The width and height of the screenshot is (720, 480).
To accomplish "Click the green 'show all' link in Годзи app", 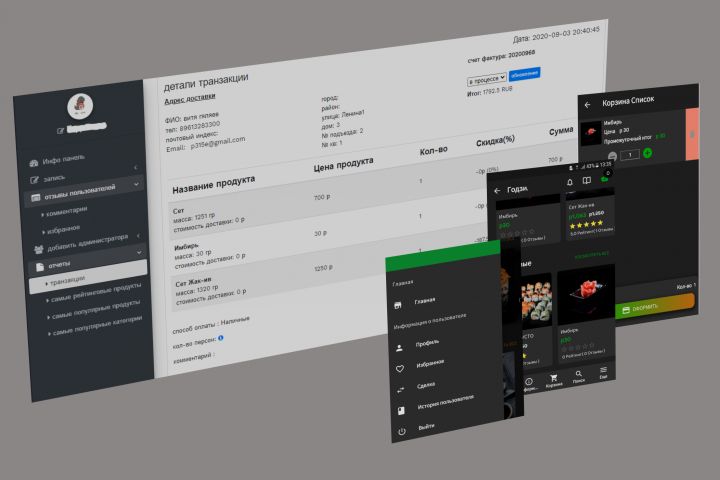I will tap(592, 254).
